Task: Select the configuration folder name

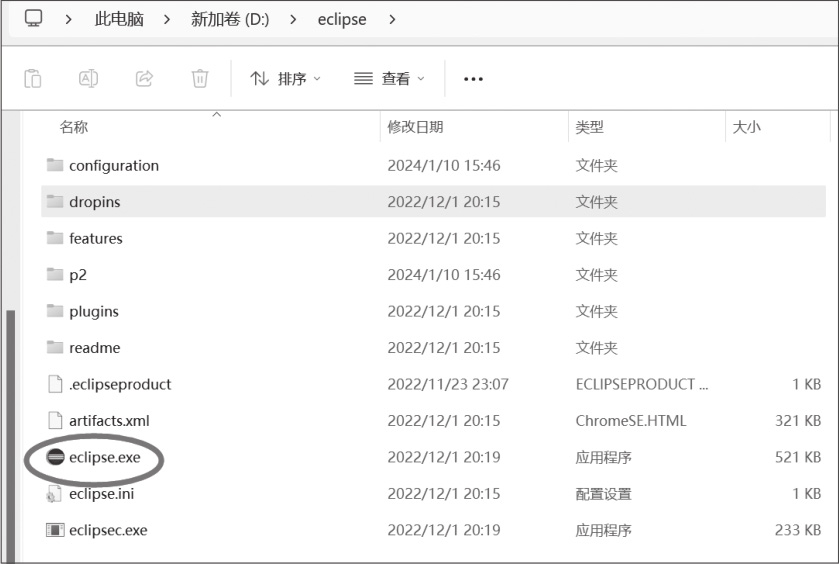Action: (x=114, y=166)
